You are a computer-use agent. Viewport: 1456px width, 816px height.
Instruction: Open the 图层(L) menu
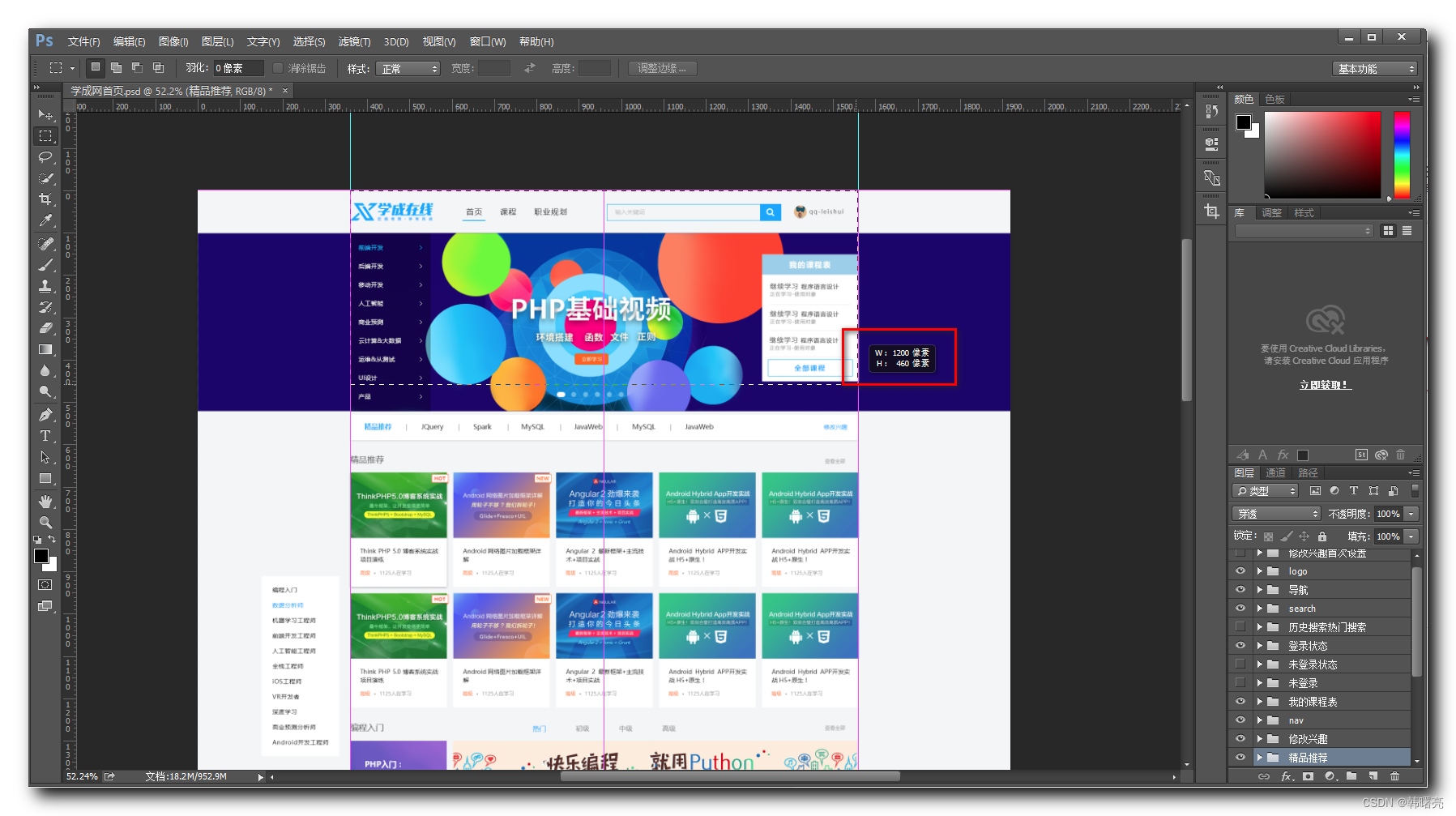coord(217,41)
